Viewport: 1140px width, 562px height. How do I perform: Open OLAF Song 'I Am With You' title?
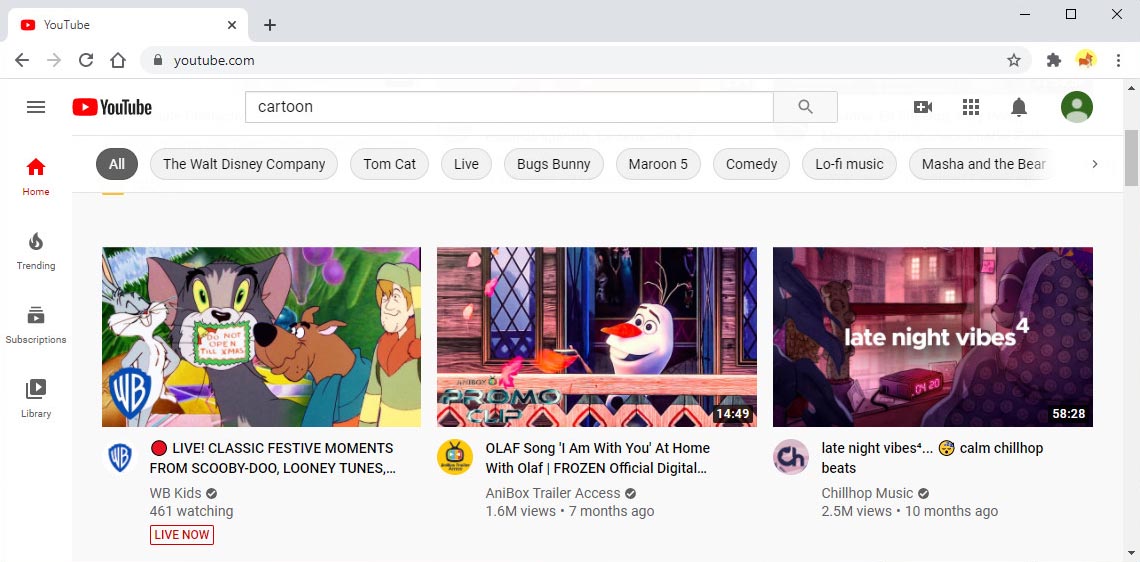(598, 458)
